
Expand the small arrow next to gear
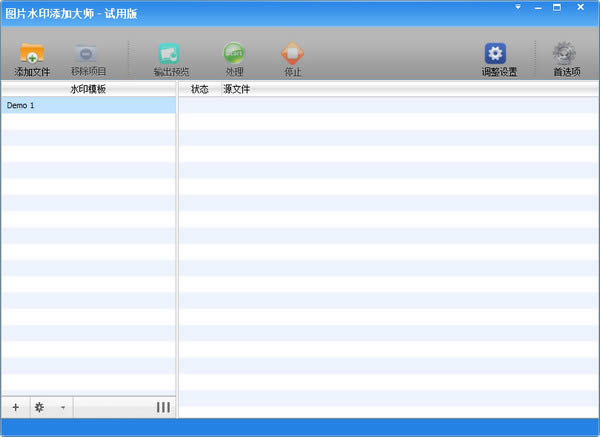(63, 408)
